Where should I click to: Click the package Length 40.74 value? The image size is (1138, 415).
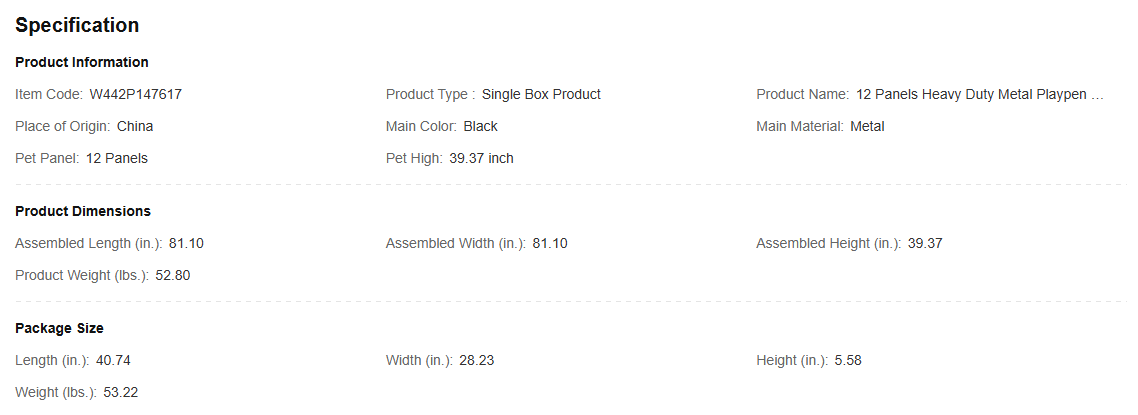pos(113,361)
